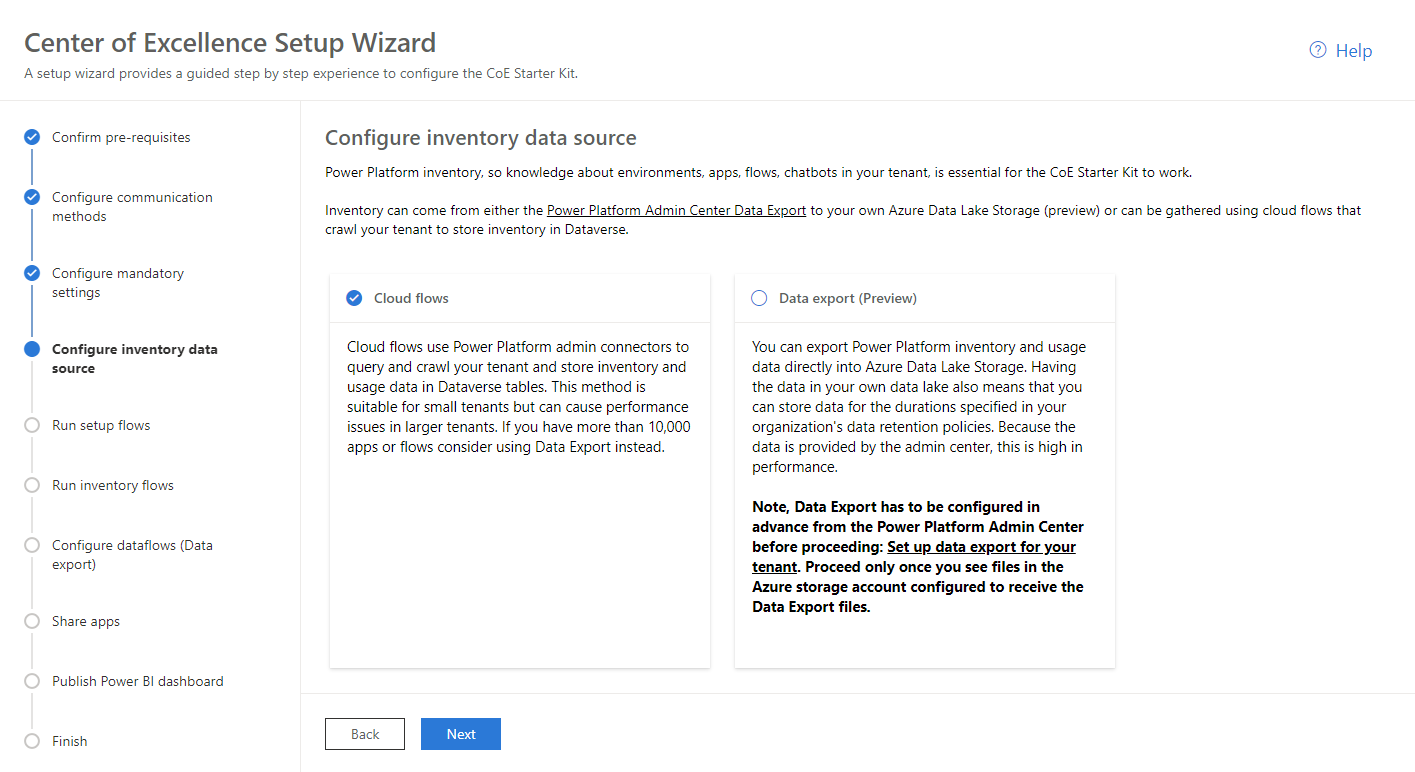This screenshot has height=772, width=1415.
Task: Select the Data export (Preview) radio option
Action: 759,298
